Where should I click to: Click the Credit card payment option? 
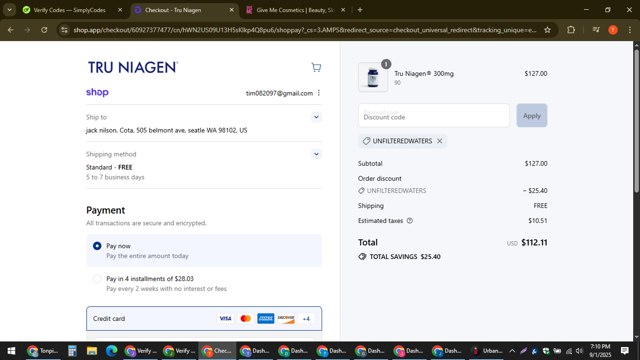click(x=204, y=318)
